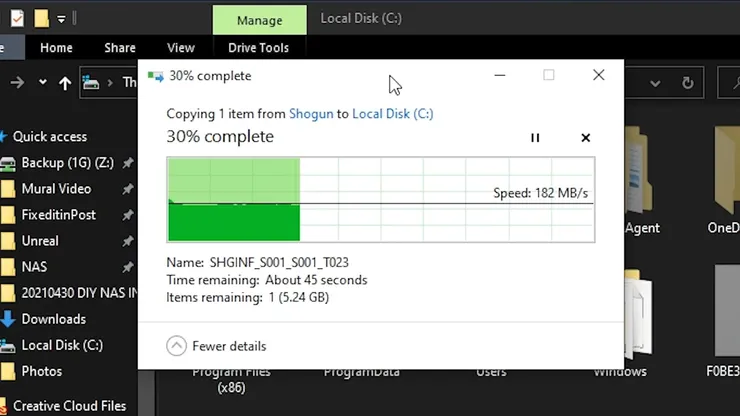Image resolution: width=740 pixels, height=416 pixels.
Task: Expand the address bar history dropdown
Action: tap(655, 84)
